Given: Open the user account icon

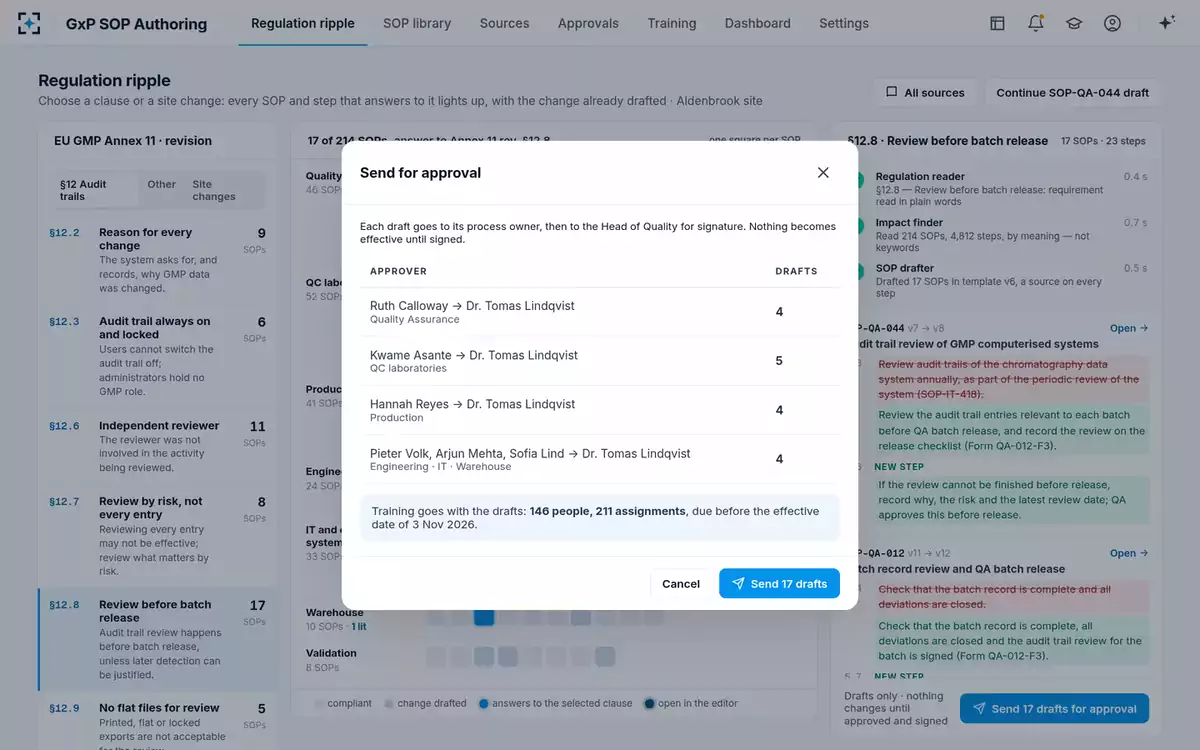Looking at the screenshot, I should (1112, 23).
